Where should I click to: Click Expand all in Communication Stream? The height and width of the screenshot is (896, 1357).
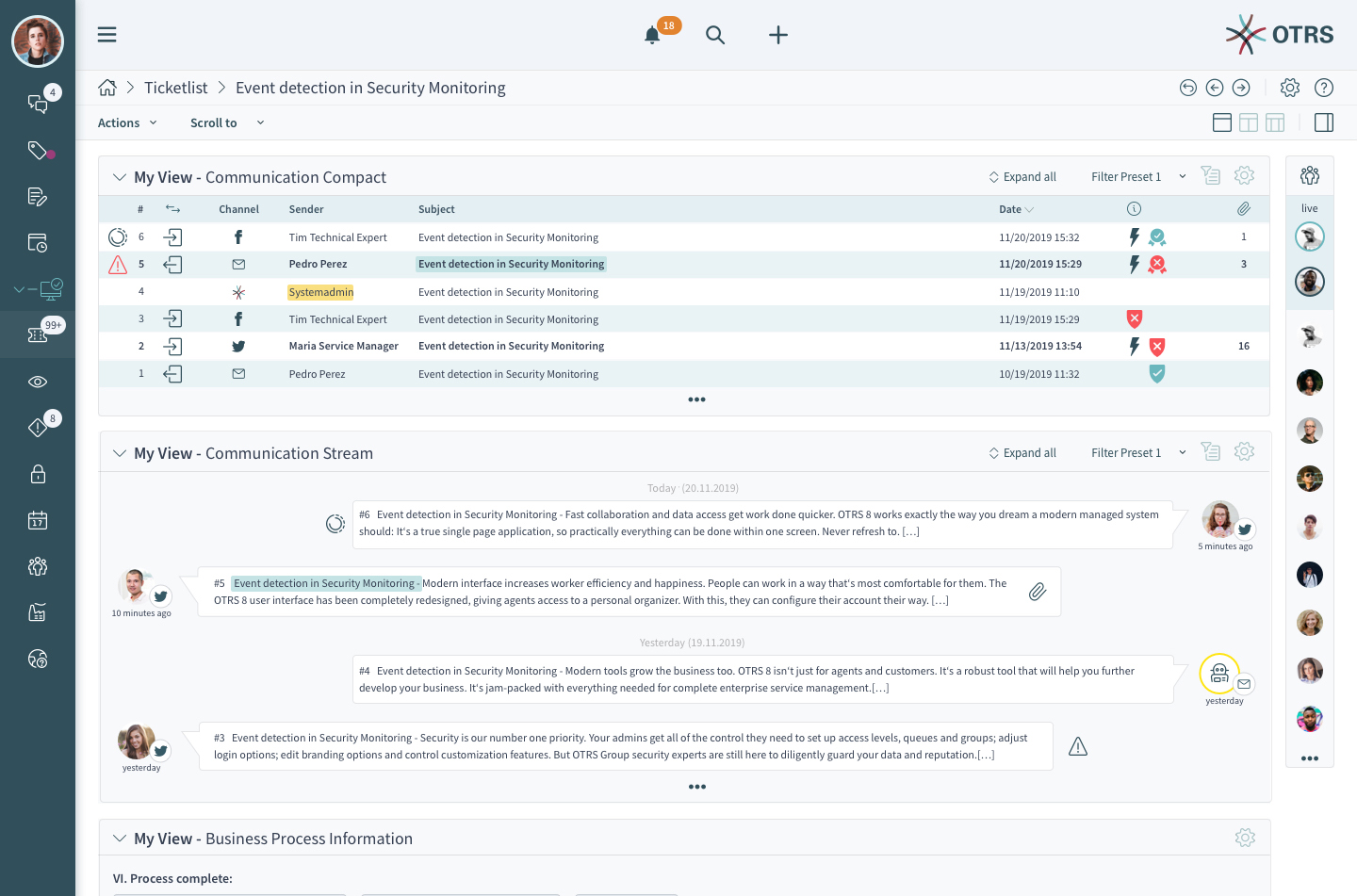click(x=1022, y=453)
